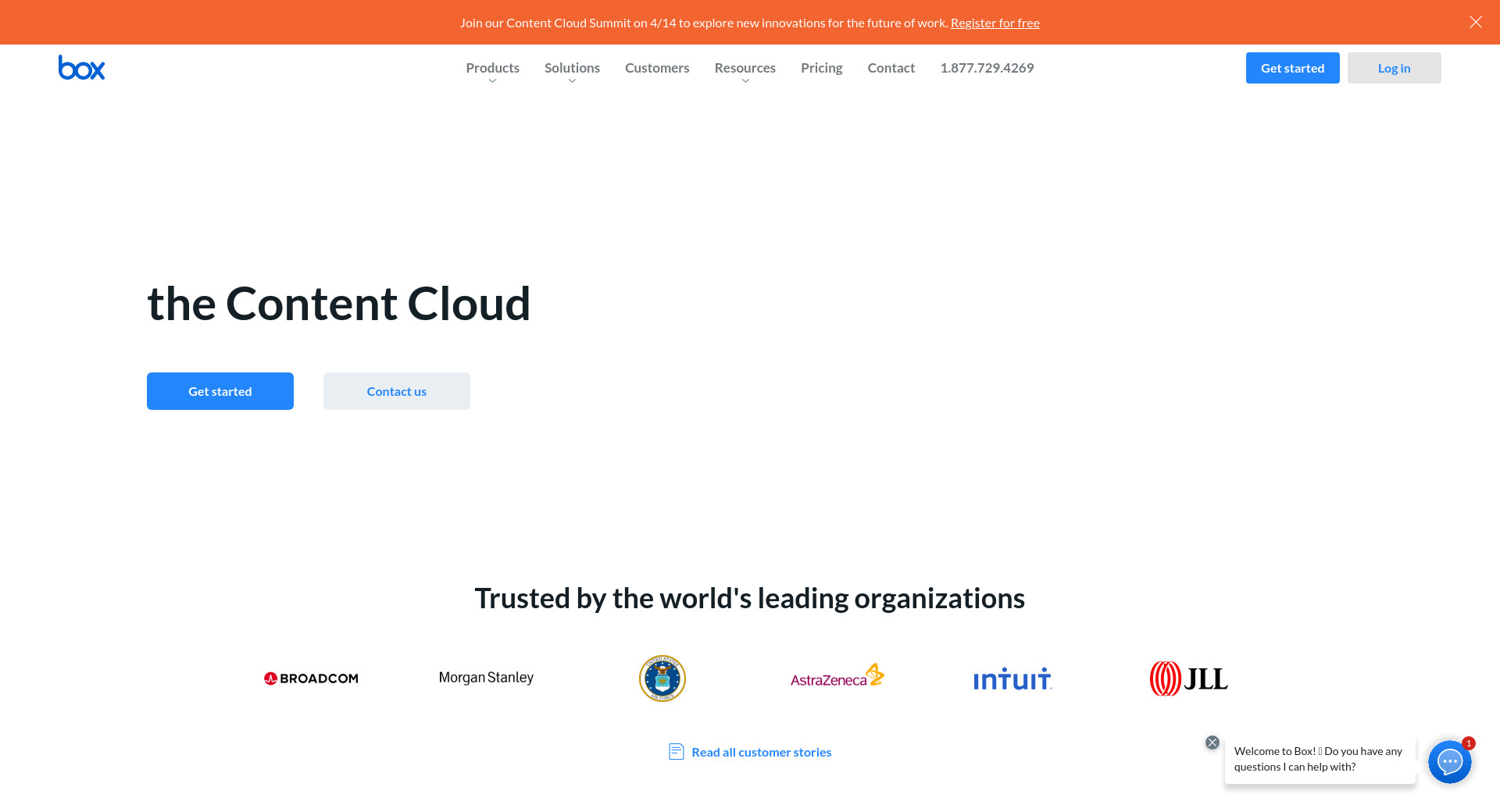The width and height of the screenshot is (1500, 812).
Task: Close the orange announcement banner
Action: tap(1475, 22)
